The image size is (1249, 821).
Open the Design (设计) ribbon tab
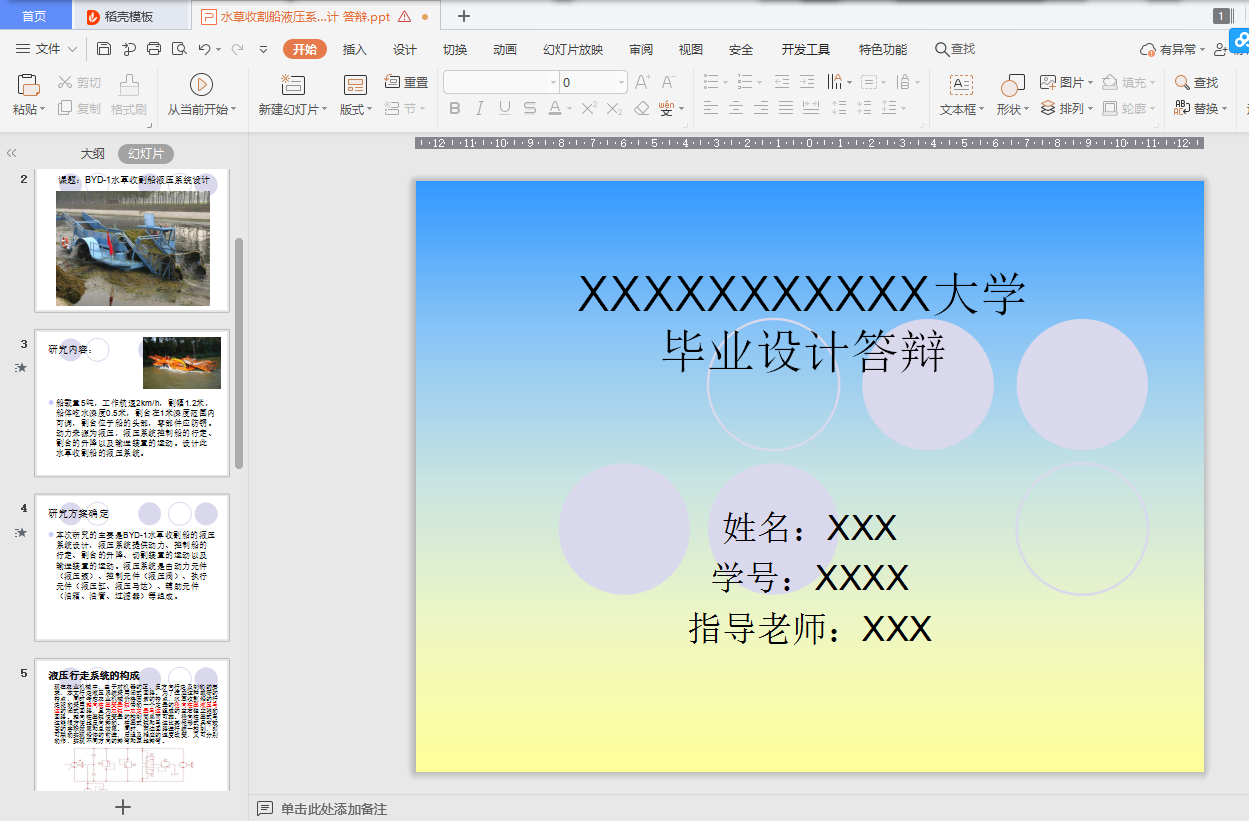click(405, 49)
